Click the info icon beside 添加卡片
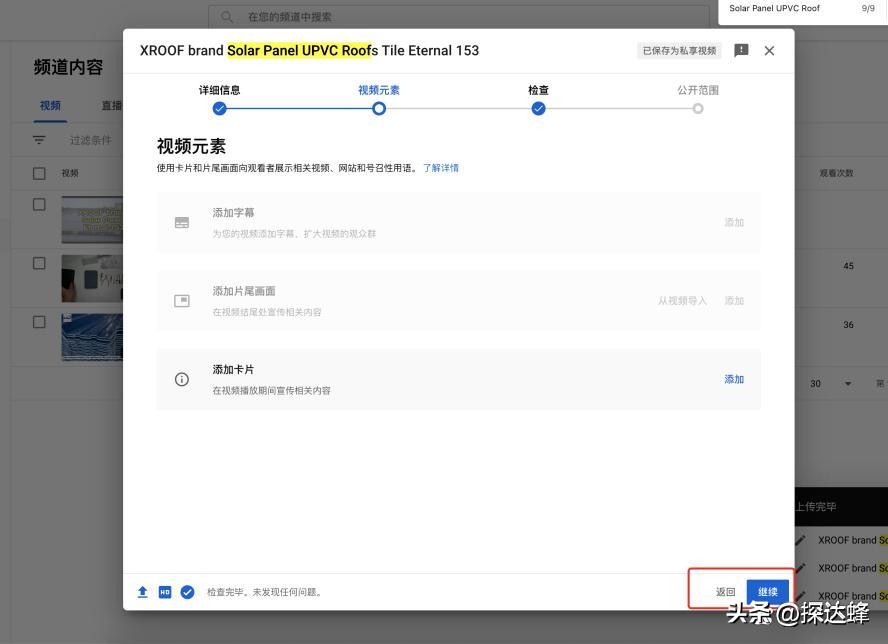 [181, 378]
